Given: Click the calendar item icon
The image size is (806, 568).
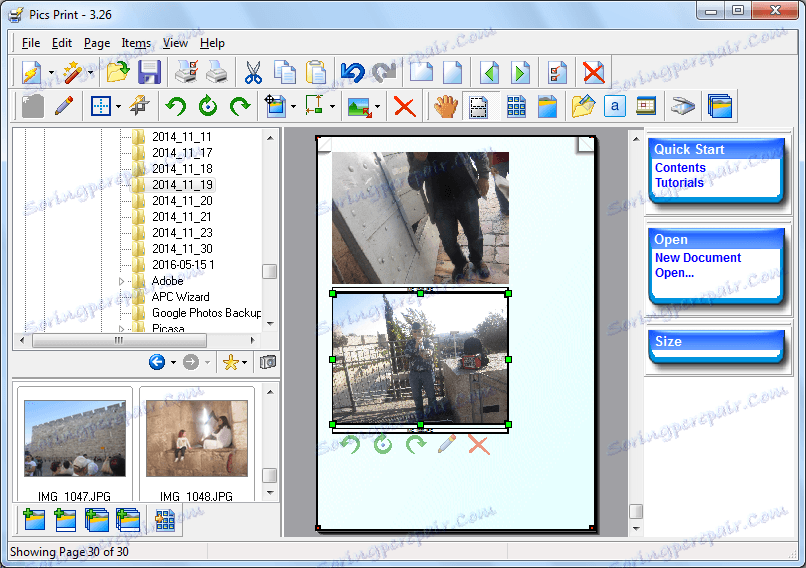Looking at the screenshot, I should click(x=646, y=106).
